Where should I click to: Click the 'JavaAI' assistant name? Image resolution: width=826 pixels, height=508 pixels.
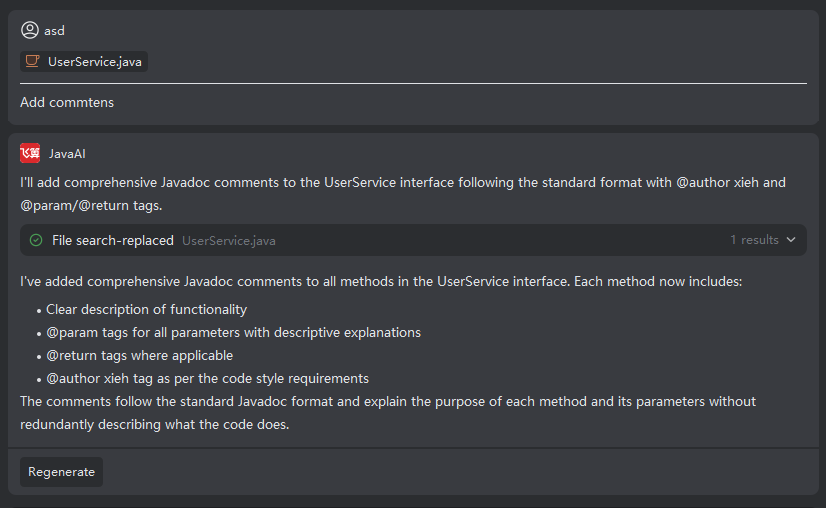tap(67, 153)
